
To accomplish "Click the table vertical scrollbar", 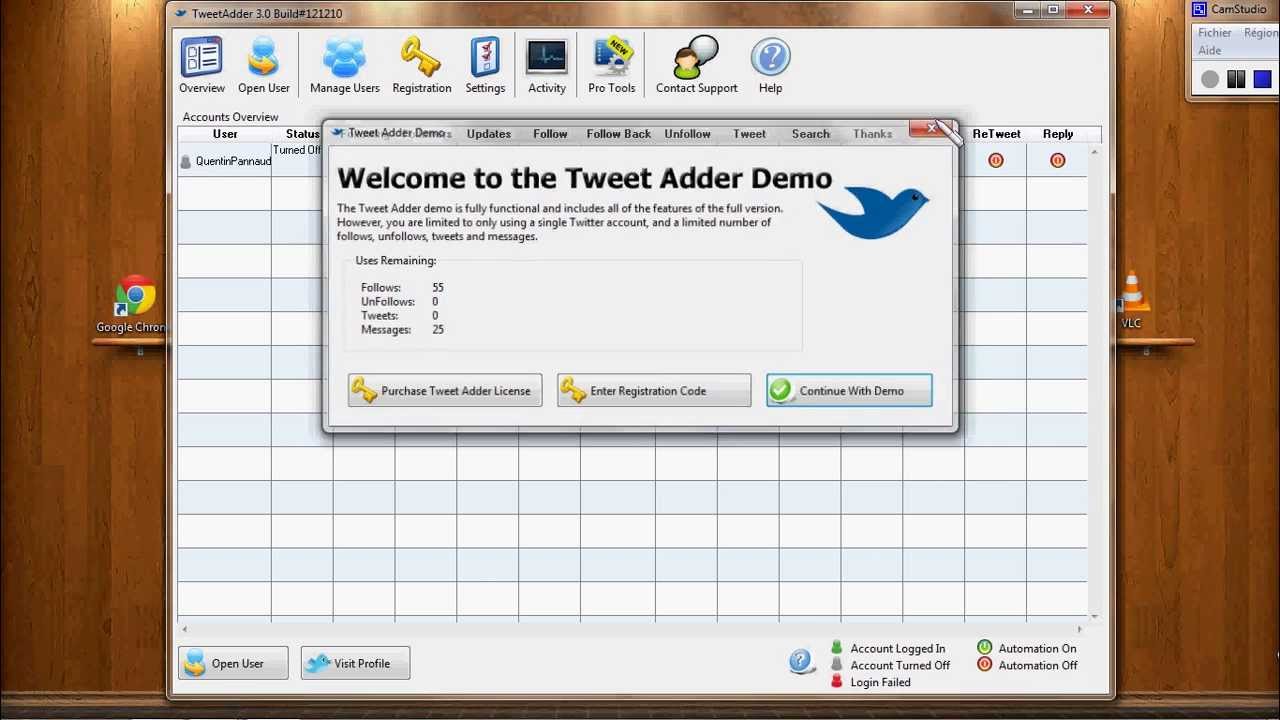I will (x=1095, y=383).
